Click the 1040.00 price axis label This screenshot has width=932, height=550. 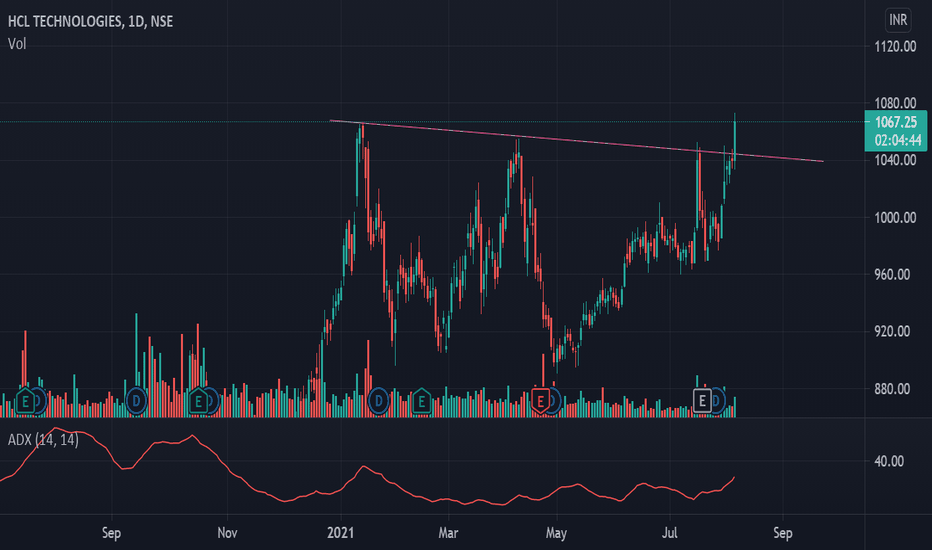pyautogui.click(x=895, y=160)
